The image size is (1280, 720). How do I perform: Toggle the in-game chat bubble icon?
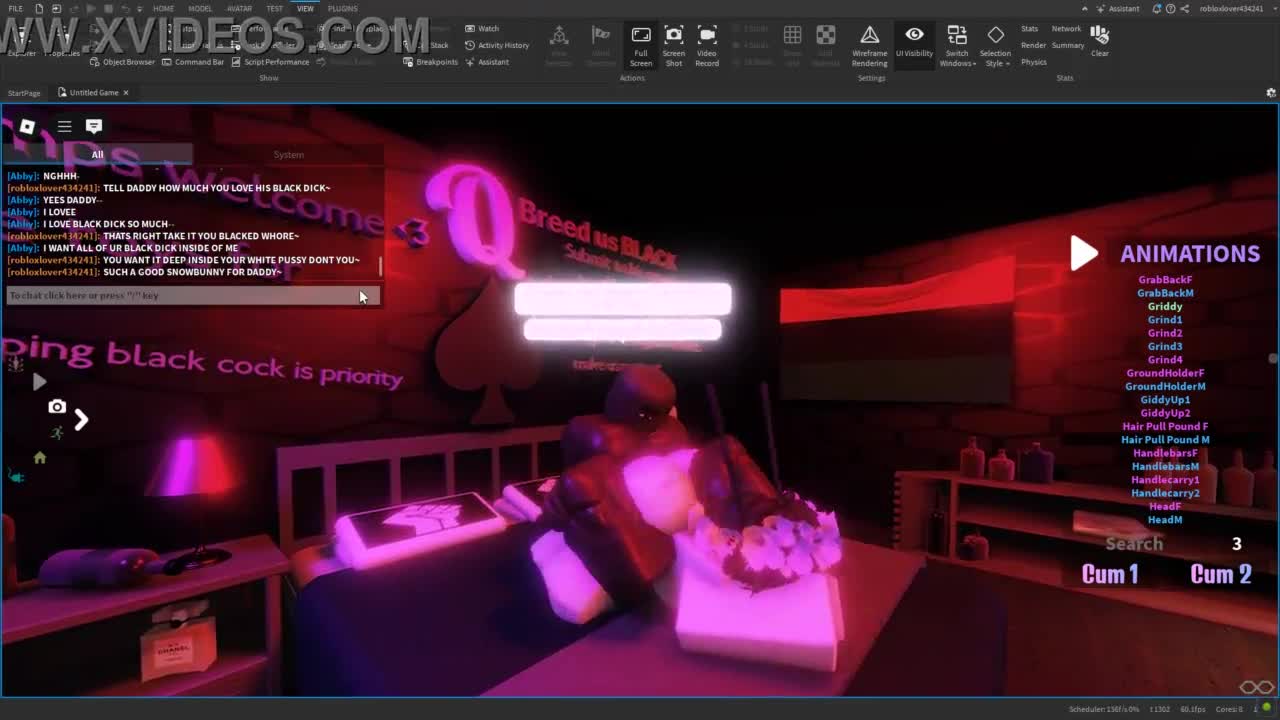(x=94, y=126)
